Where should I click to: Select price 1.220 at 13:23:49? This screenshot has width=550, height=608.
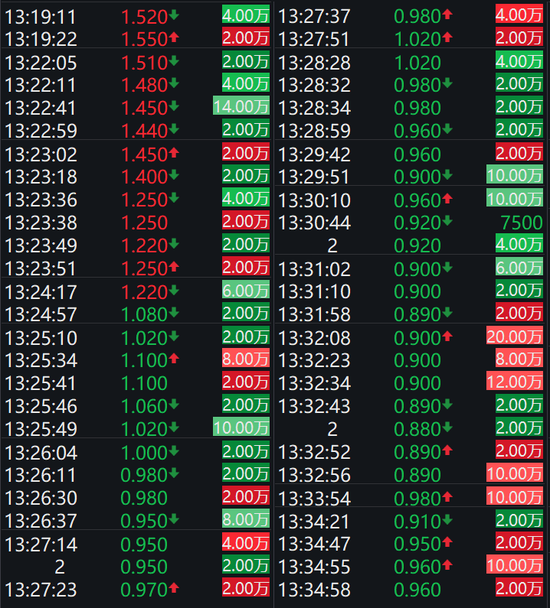click(144, 245)
